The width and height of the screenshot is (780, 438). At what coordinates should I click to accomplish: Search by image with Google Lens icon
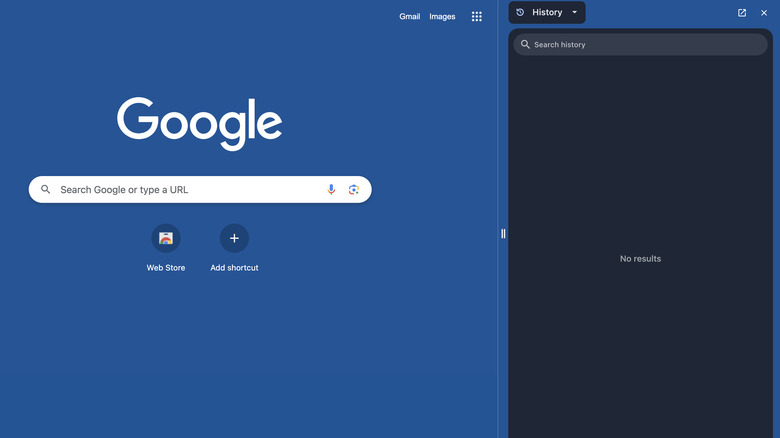click(x=354, y=190)
